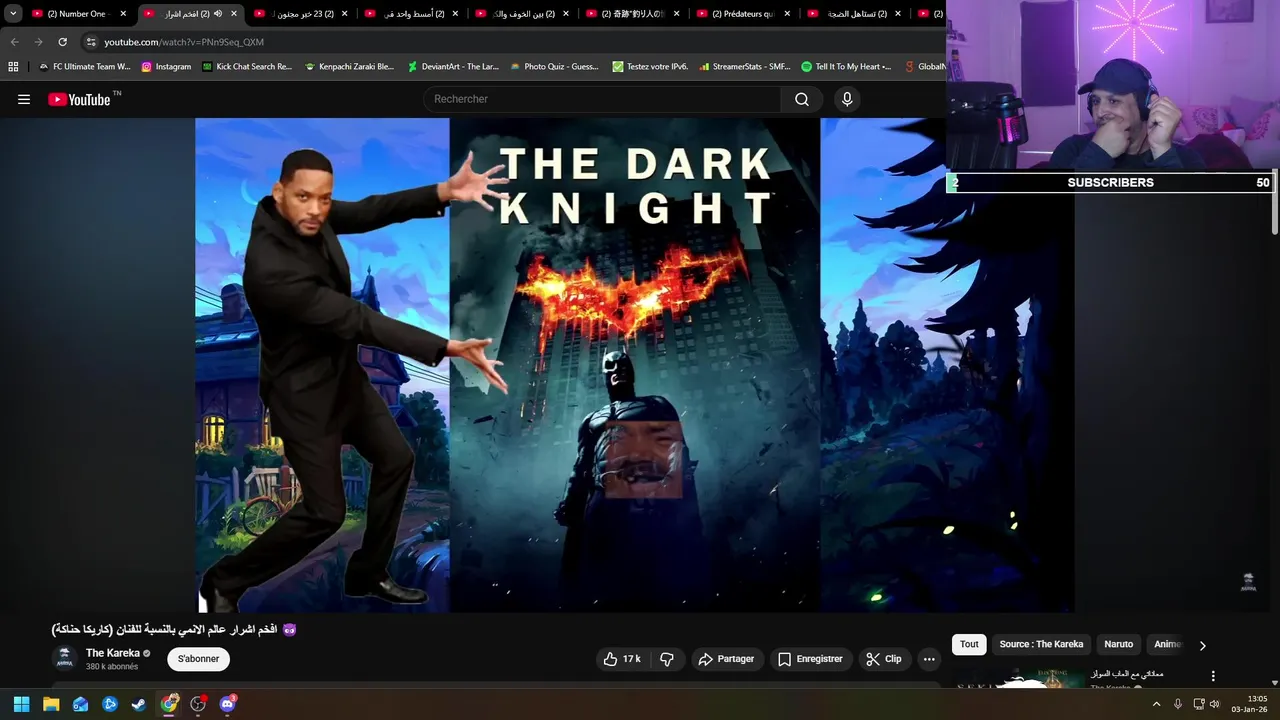Like the video showing 17 k
1280x720 pixels.
click(x=621, y=659)
